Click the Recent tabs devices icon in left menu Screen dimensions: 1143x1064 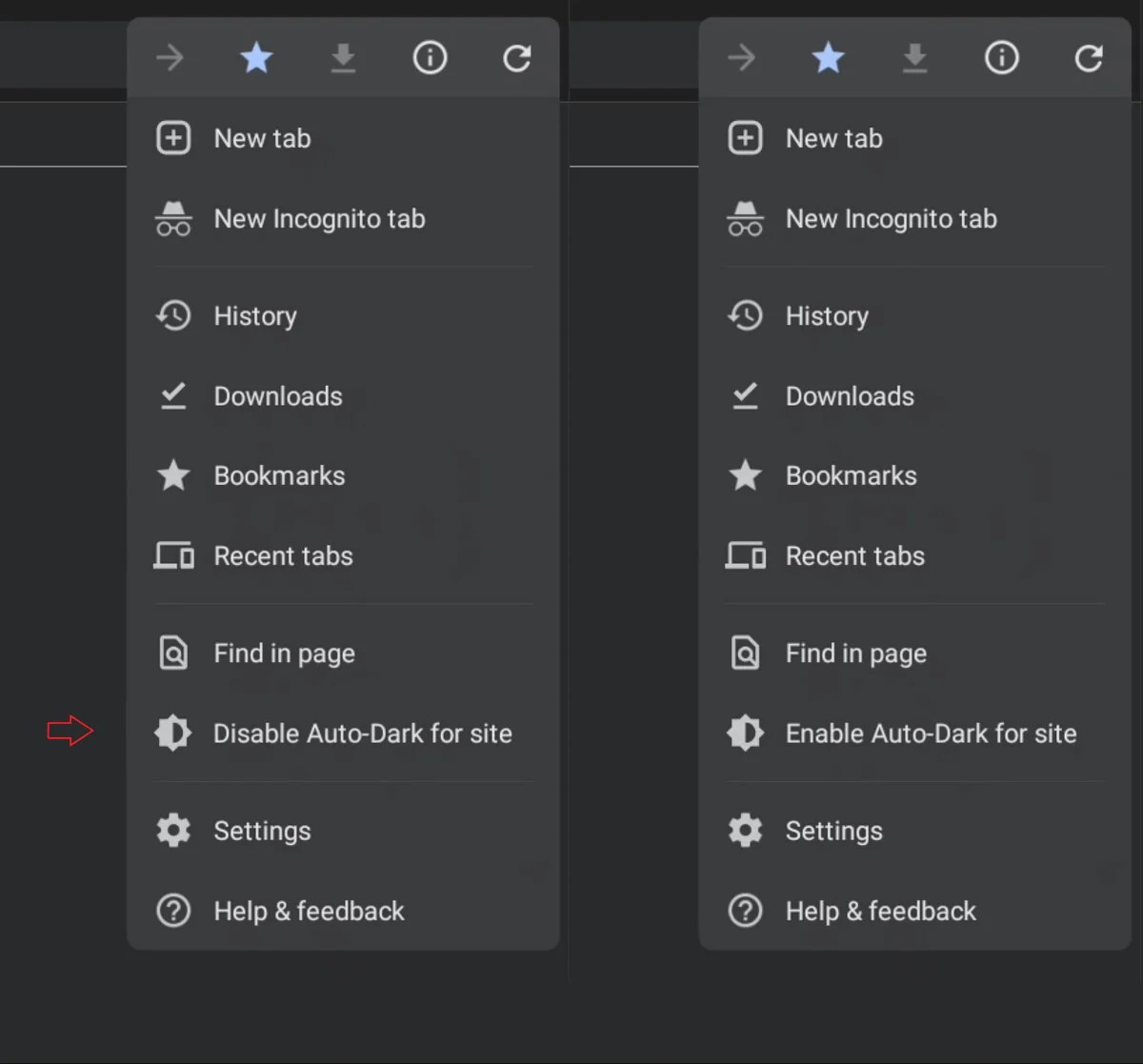[173, 555]
